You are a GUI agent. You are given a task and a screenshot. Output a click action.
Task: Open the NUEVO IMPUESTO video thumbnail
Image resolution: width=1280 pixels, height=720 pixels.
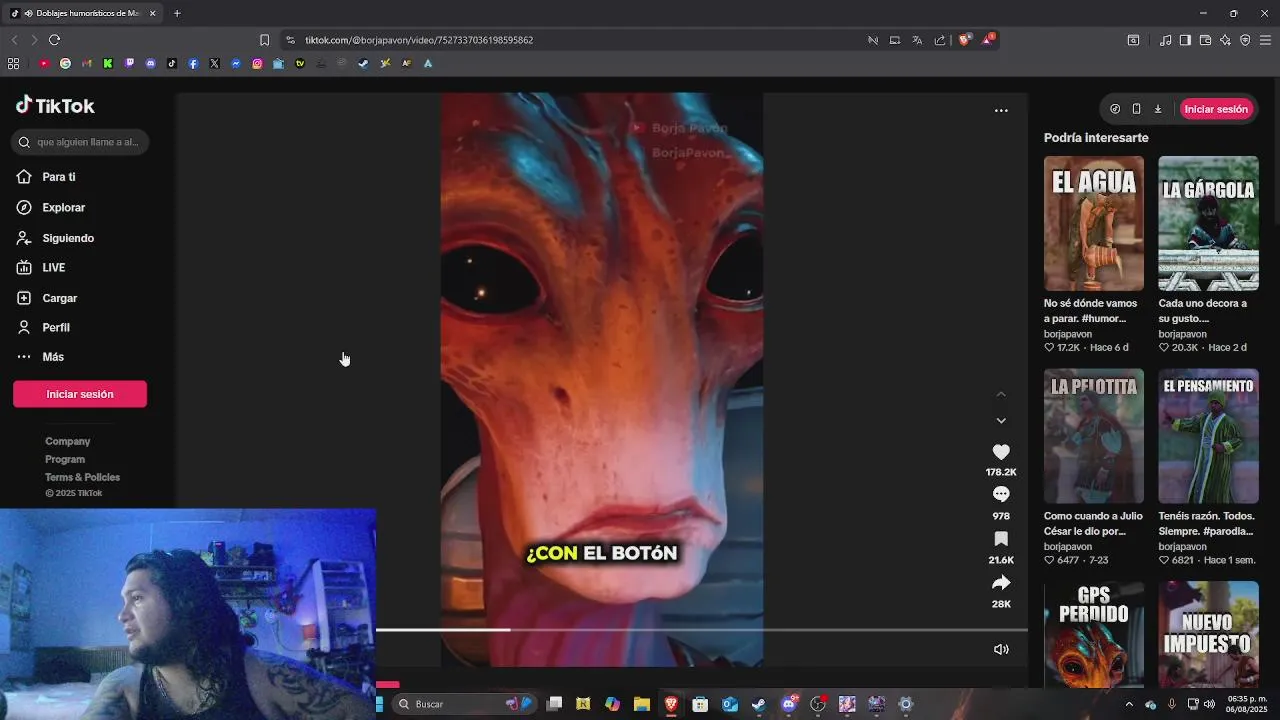pos(1208,635)
